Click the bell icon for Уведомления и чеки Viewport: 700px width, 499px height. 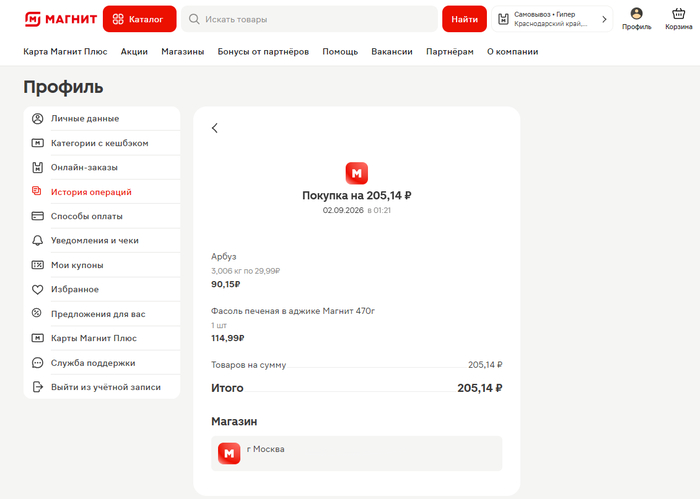tap(38, 241)
